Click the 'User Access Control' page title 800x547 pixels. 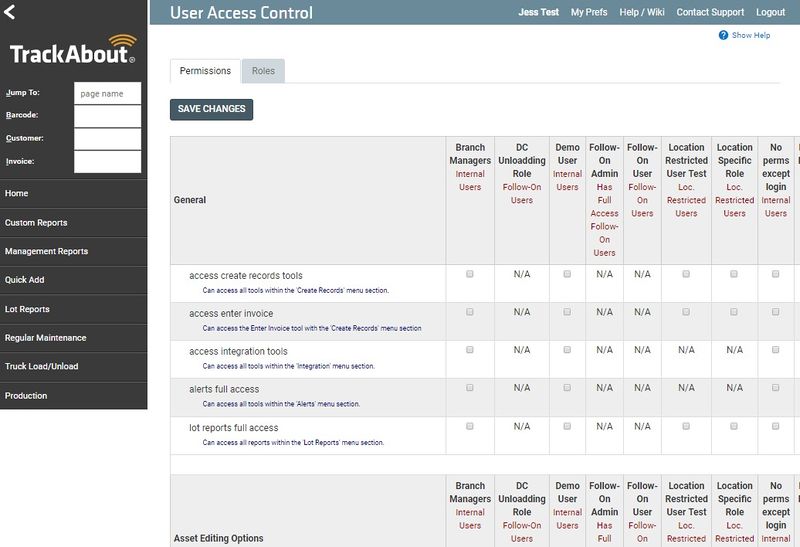pyautogui.click(x=241, y=12)
